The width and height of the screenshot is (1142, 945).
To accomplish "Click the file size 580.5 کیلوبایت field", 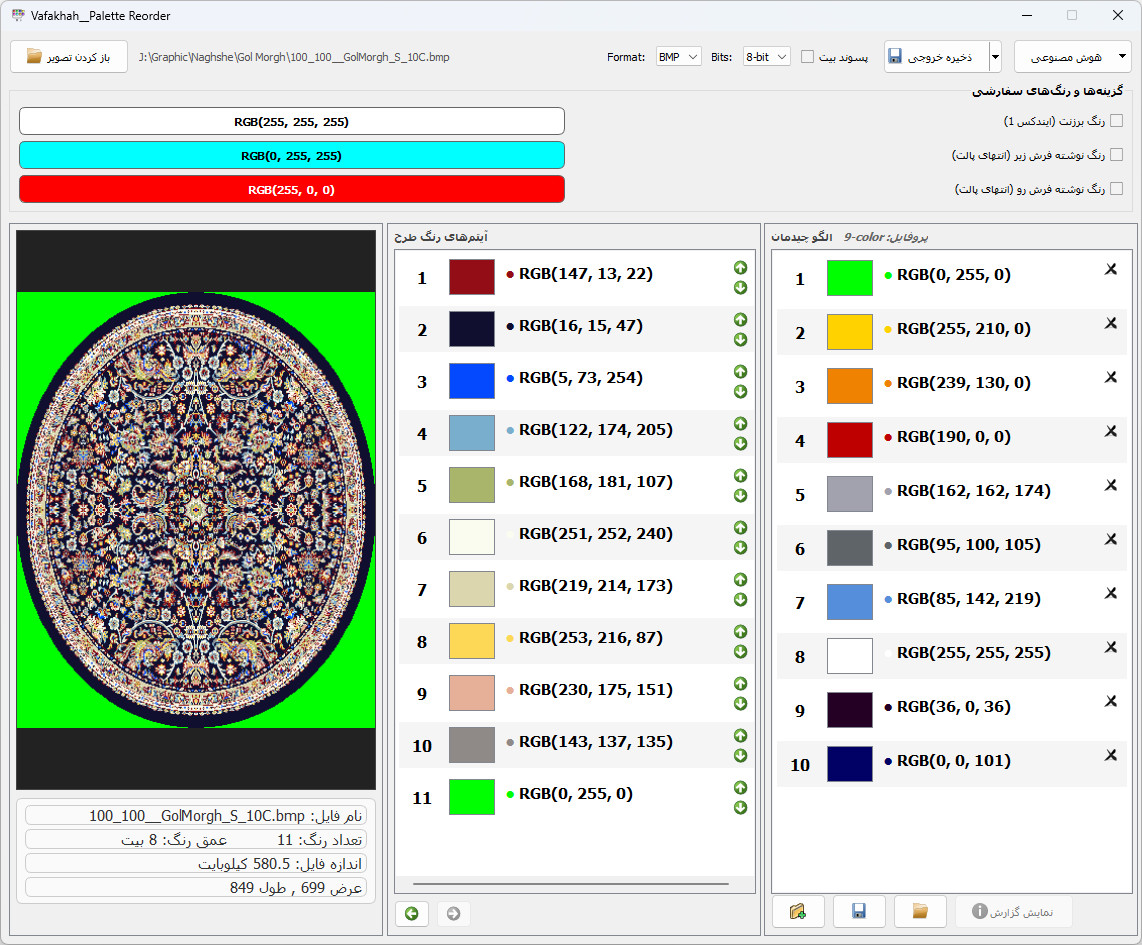I will [x=195, y=863].
